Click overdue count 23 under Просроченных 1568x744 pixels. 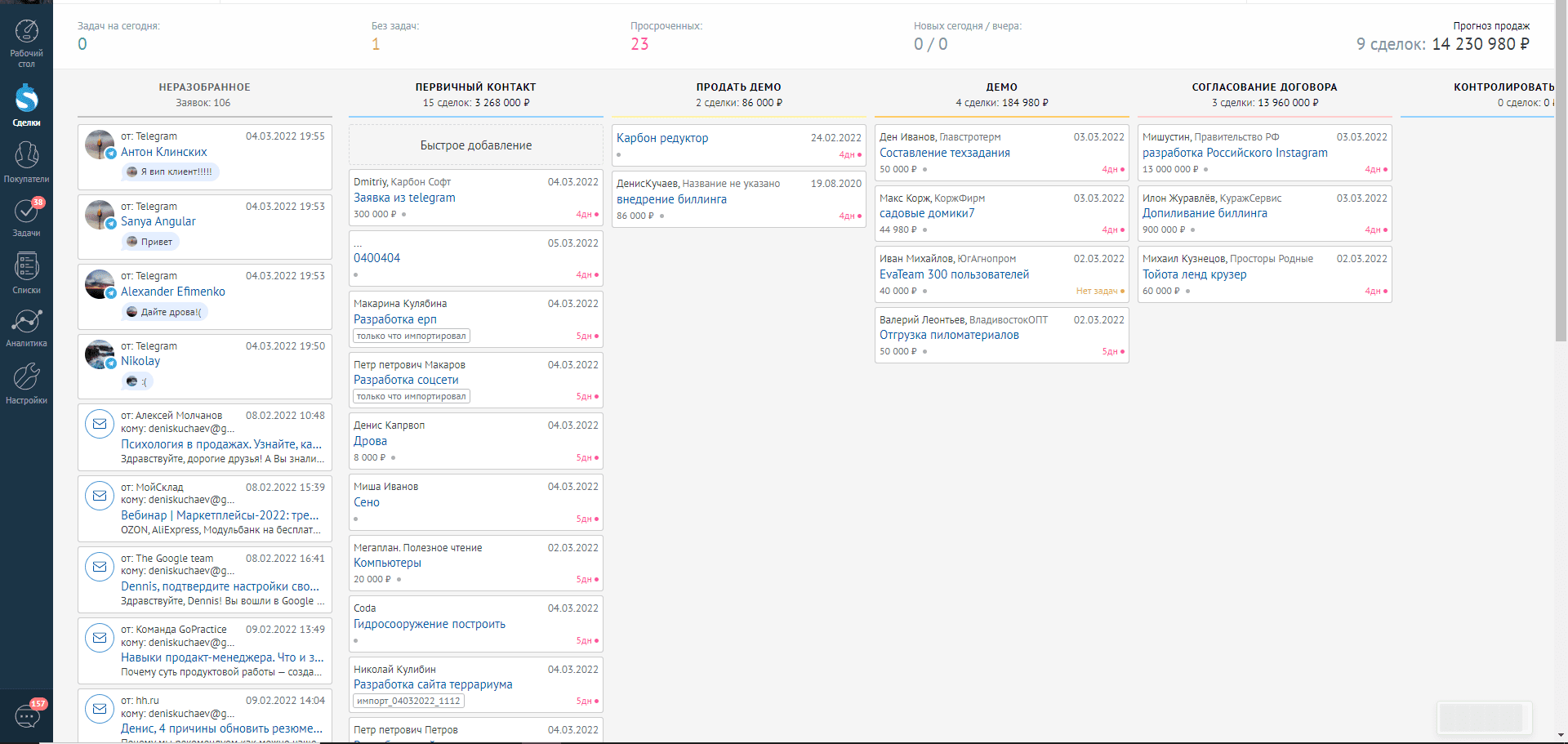point(639,44)
